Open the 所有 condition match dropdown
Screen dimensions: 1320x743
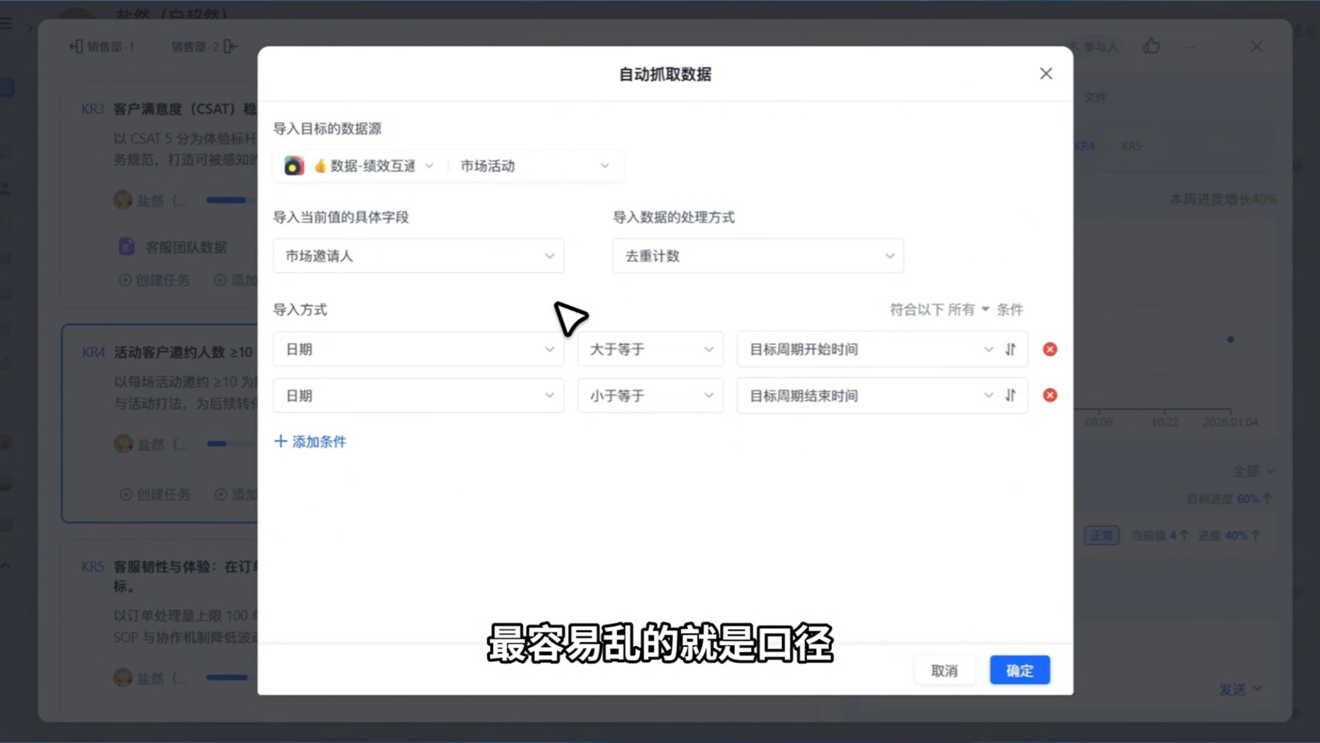(968, 310)
